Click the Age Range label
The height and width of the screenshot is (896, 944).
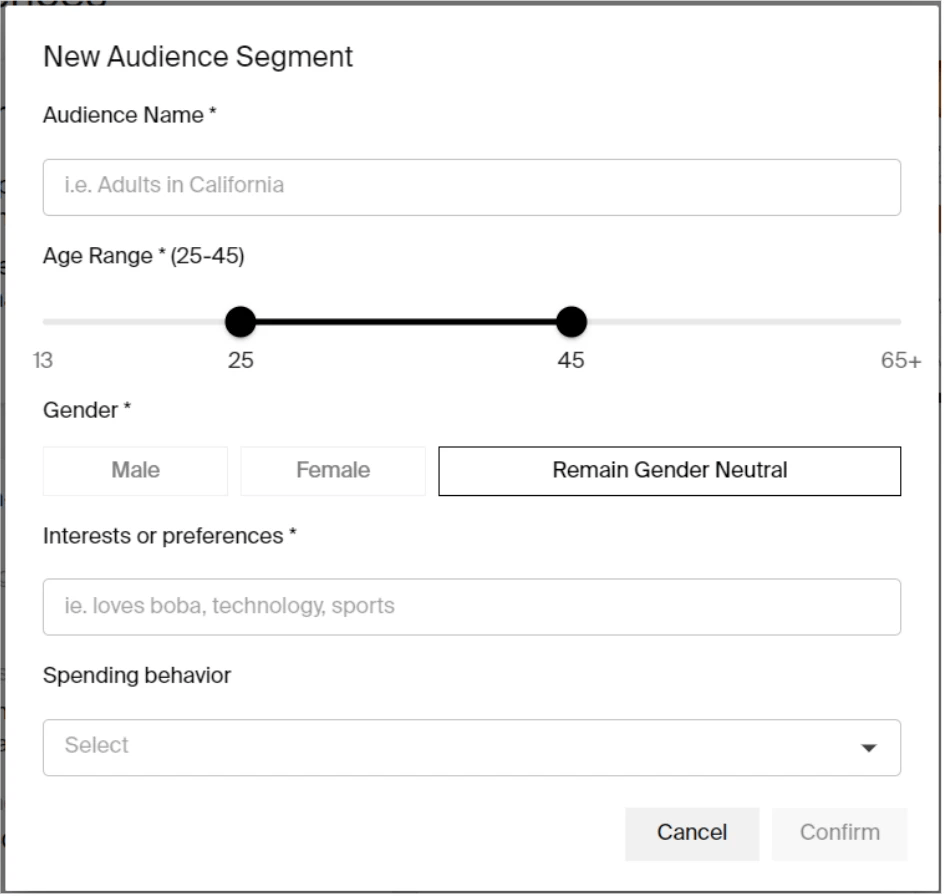click(x=143, y=256)
